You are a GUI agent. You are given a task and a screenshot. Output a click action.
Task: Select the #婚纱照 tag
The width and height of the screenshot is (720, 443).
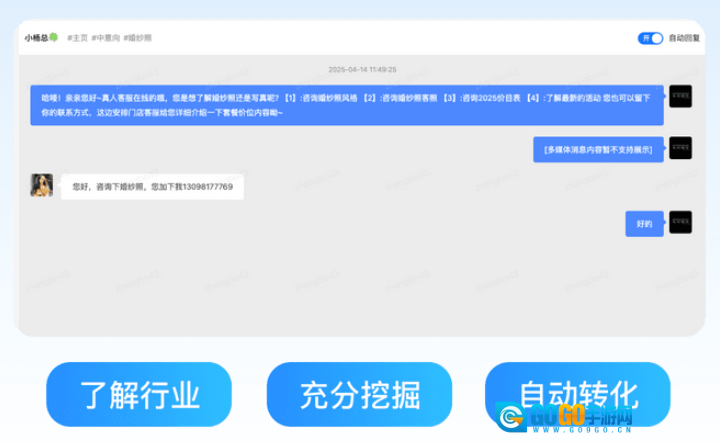(139, 38)
